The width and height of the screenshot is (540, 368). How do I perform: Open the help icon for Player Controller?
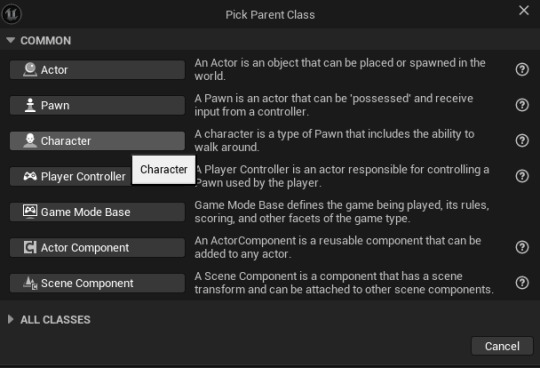tap(522, 176)
